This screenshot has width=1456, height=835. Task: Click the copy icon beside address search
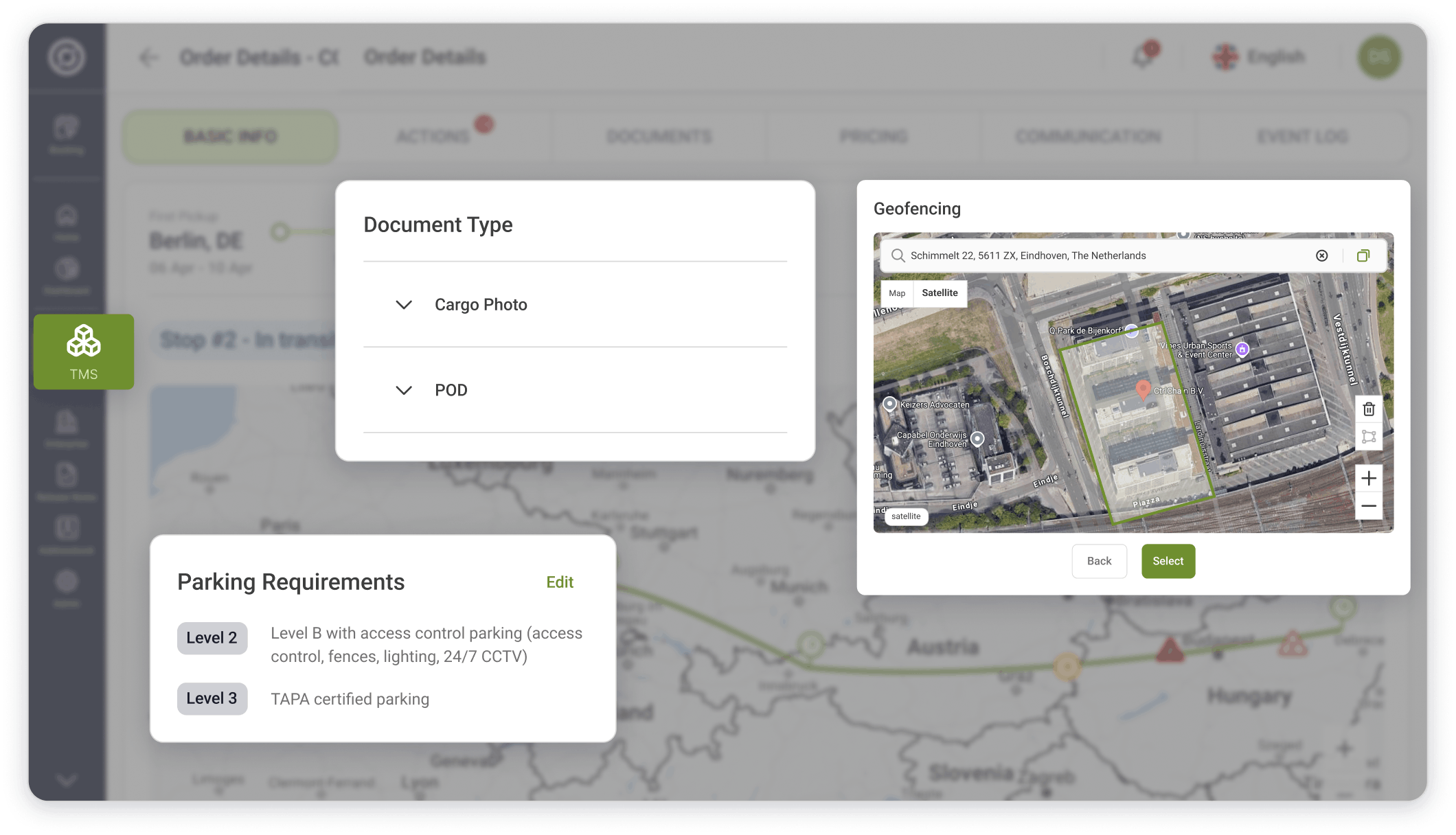click(1363, 255)
